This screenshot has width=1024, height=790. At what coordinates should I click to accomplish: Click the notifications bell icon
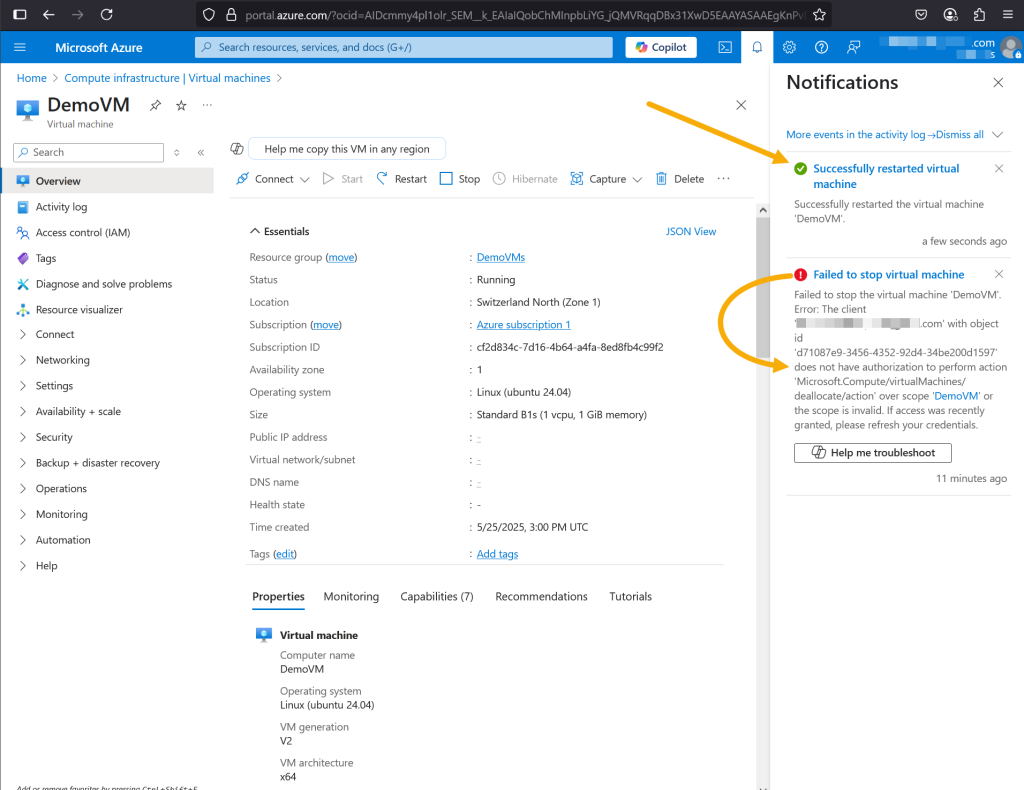pos(757,47)
